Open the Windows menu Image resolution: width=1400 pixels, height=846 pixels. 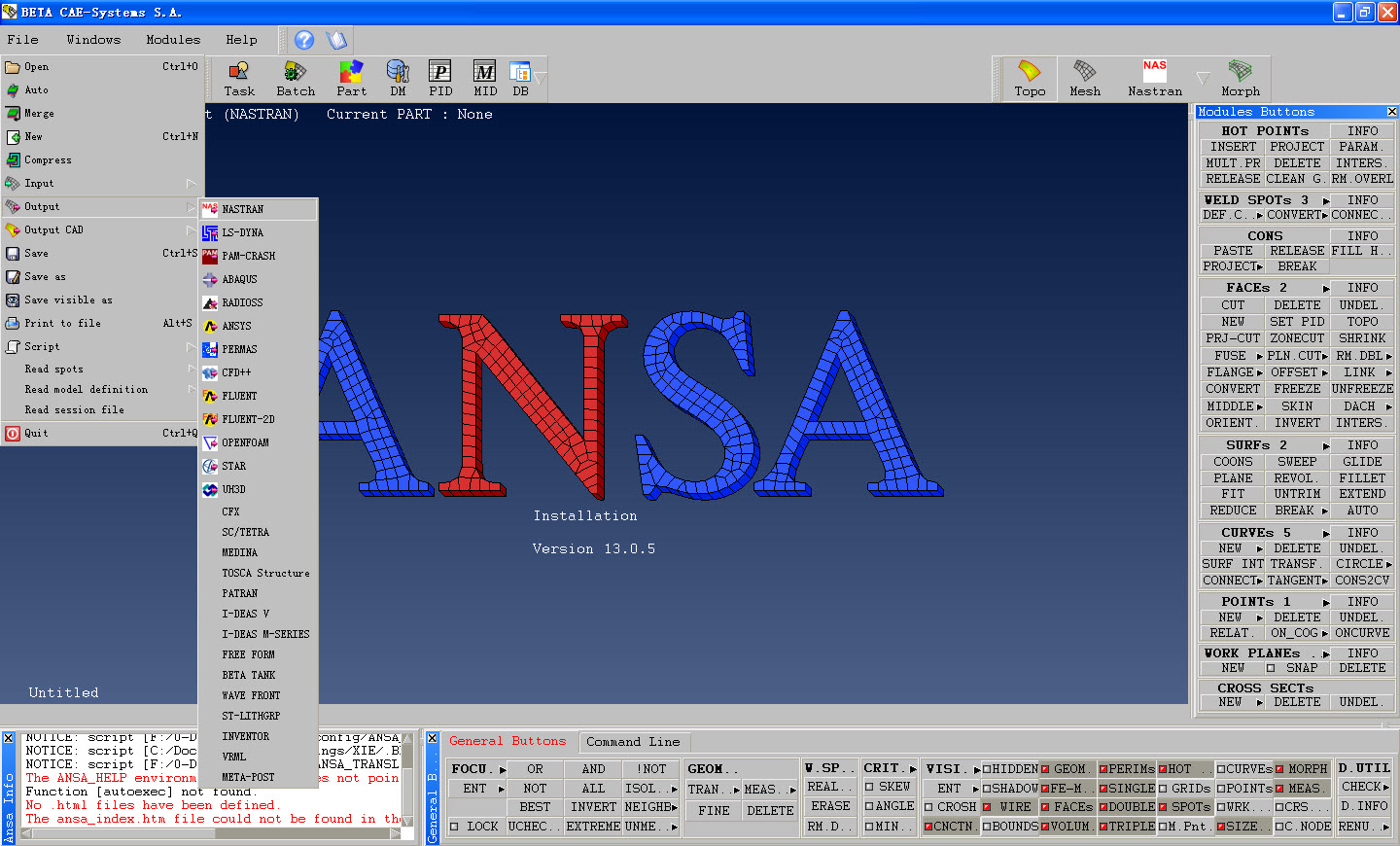pyautogui.click(x=93, y=40)
